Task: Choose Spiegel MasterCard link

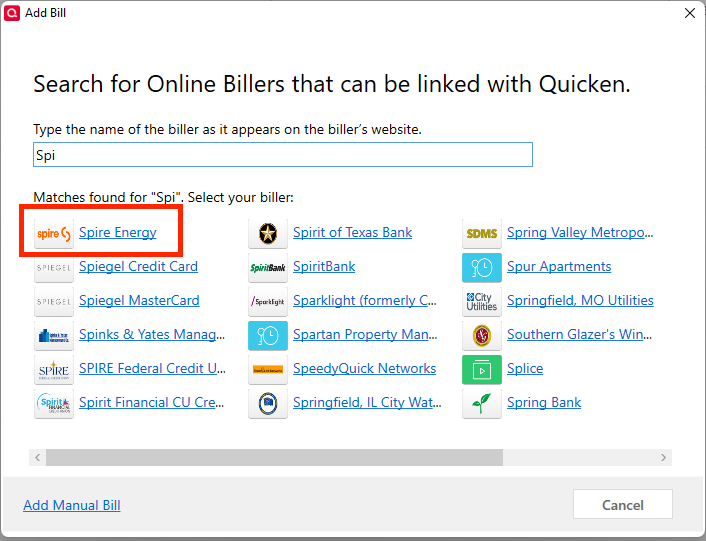Action: point(139,300)
